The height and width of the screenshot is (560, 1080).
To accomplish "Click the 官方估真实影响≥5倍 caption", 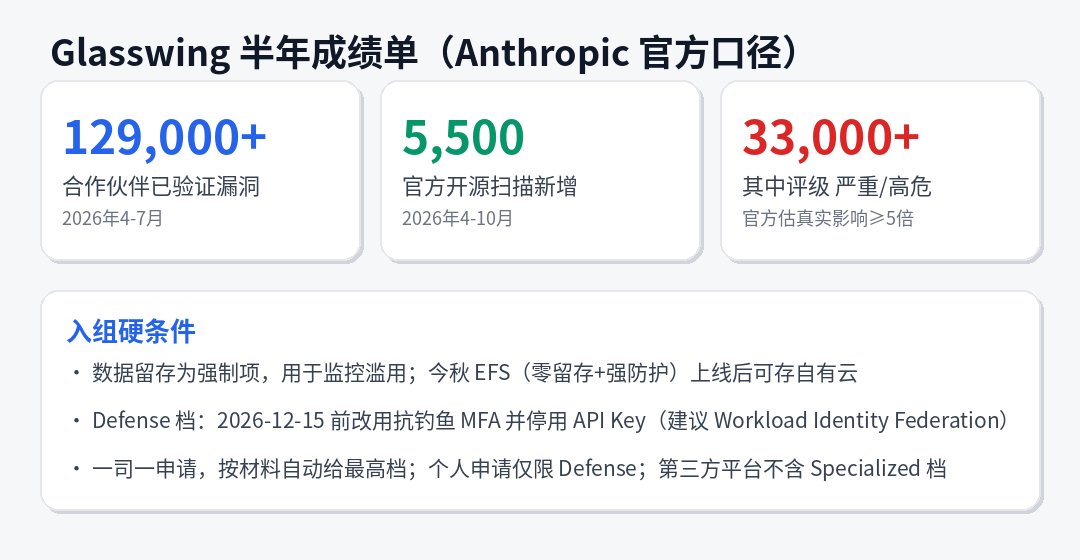I will click(828, 218).
